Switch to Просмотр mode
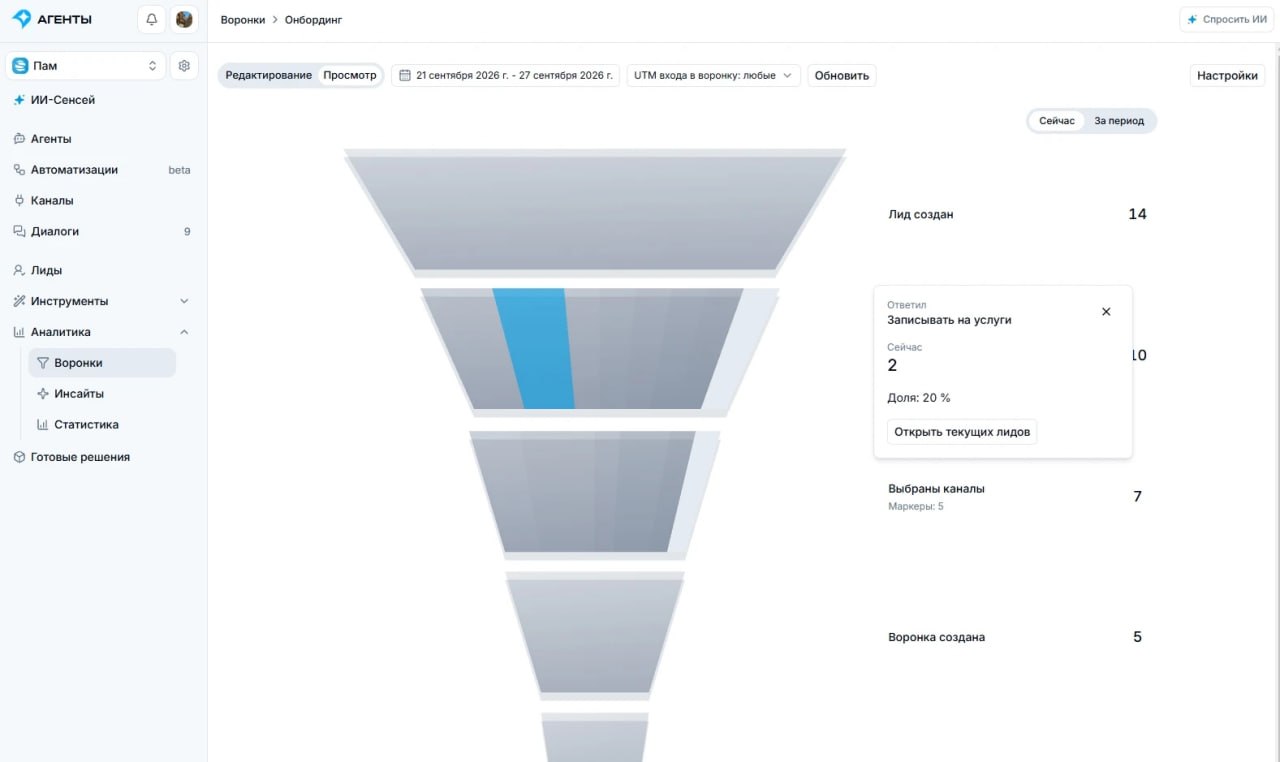The image size is (1280, 762). 350,76
